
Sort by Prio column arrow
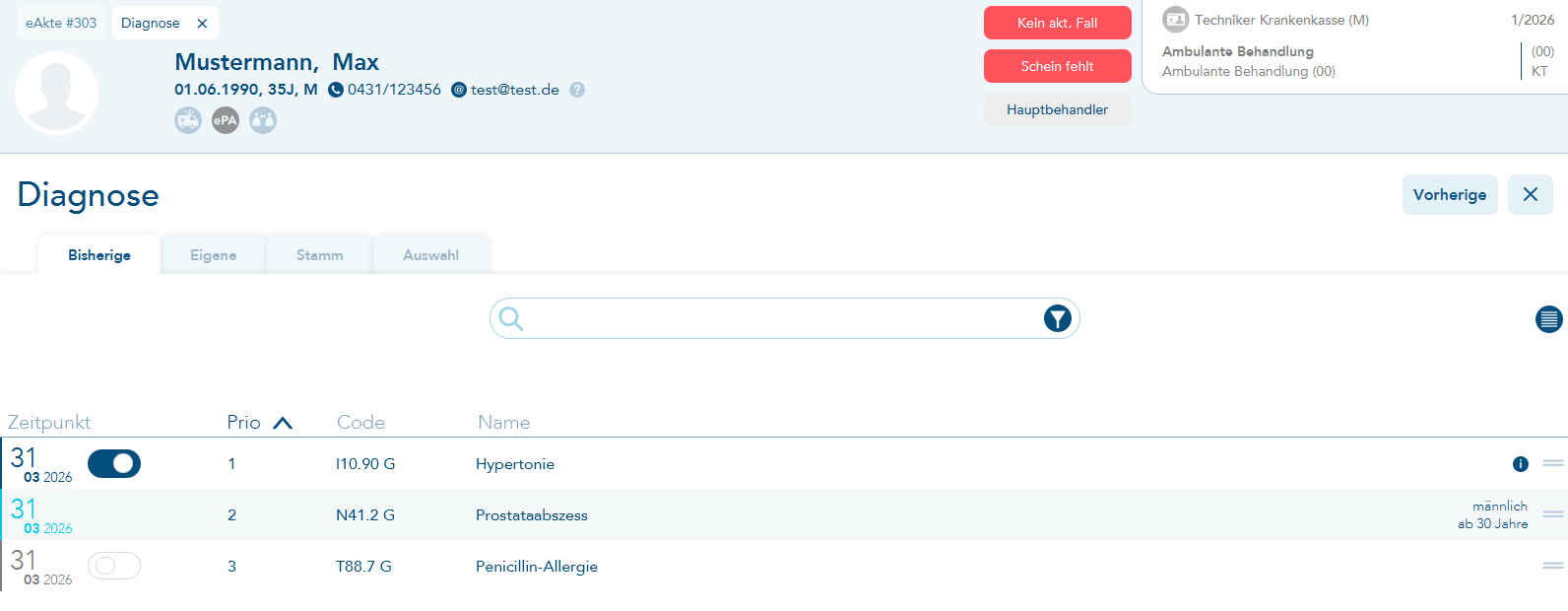[283, 423]
